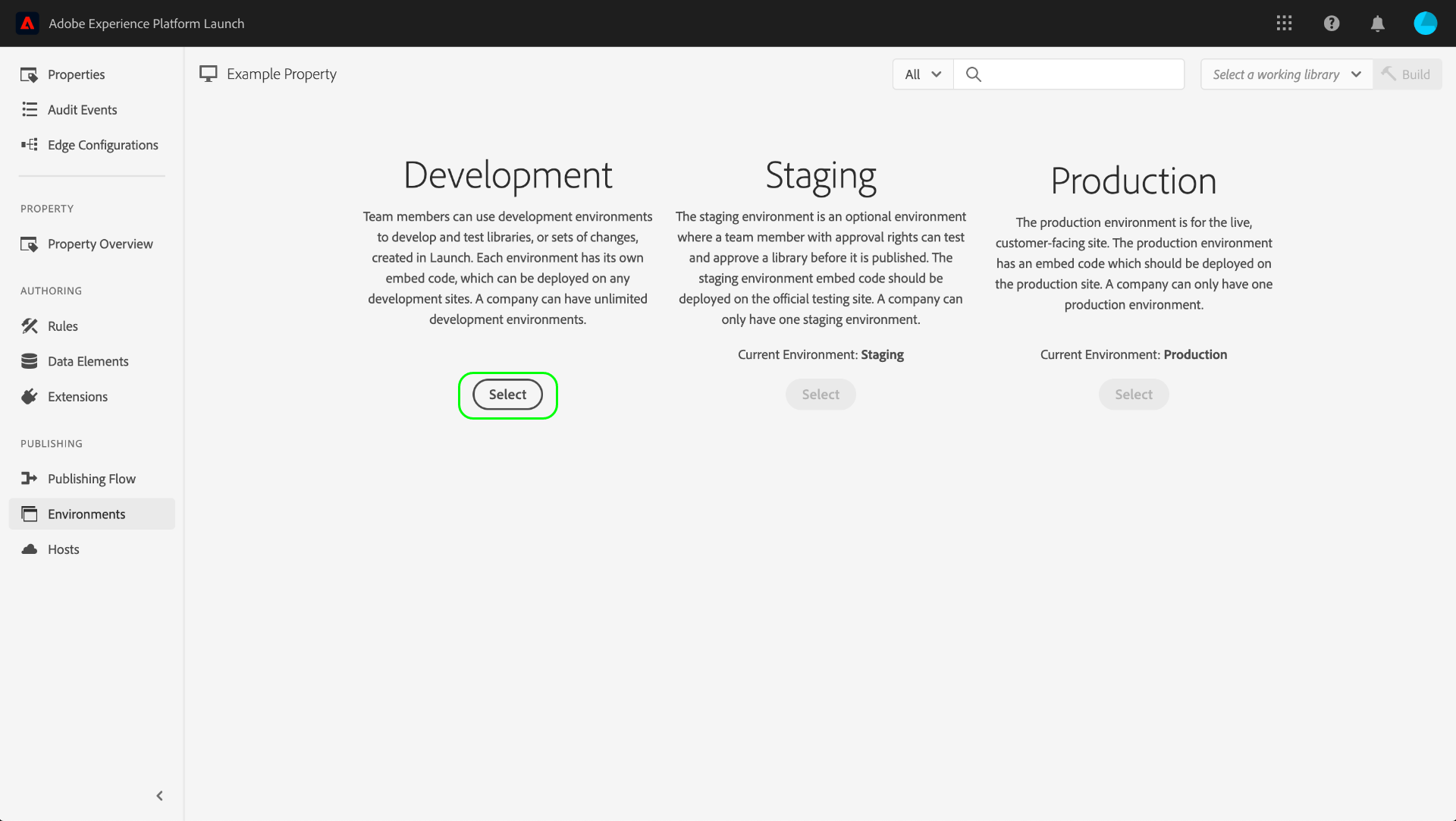Click the Build button

(1407, 74)
